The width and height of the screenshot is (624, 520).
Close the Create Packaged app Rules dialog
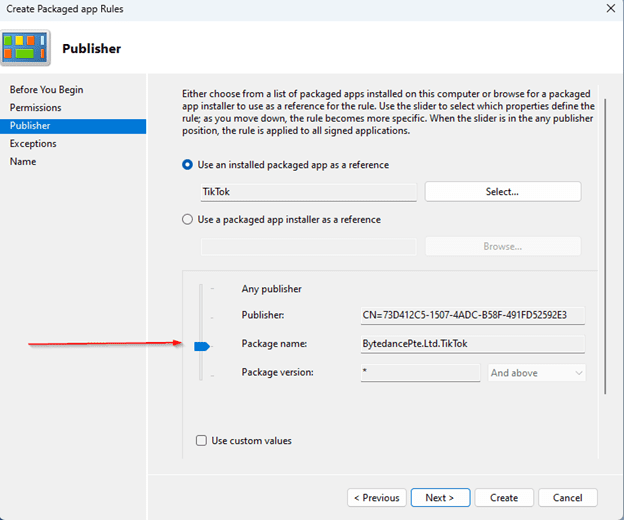(610, 9)
